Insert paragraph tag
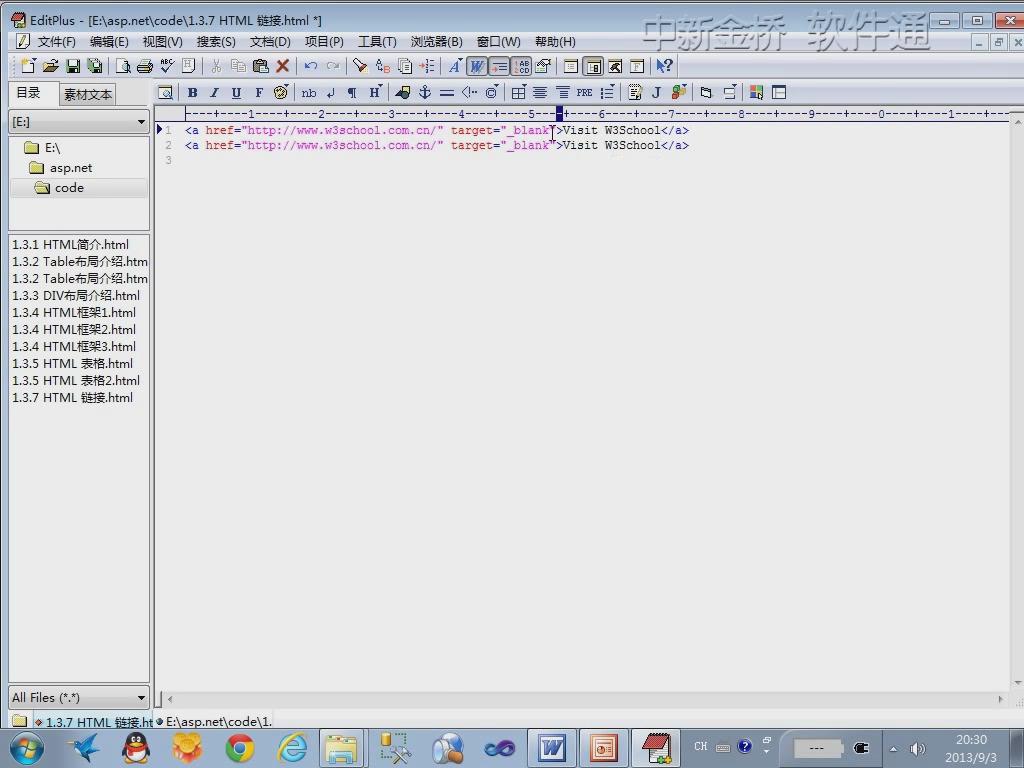This screenshot has width=1024, height=768. [352, 93]
